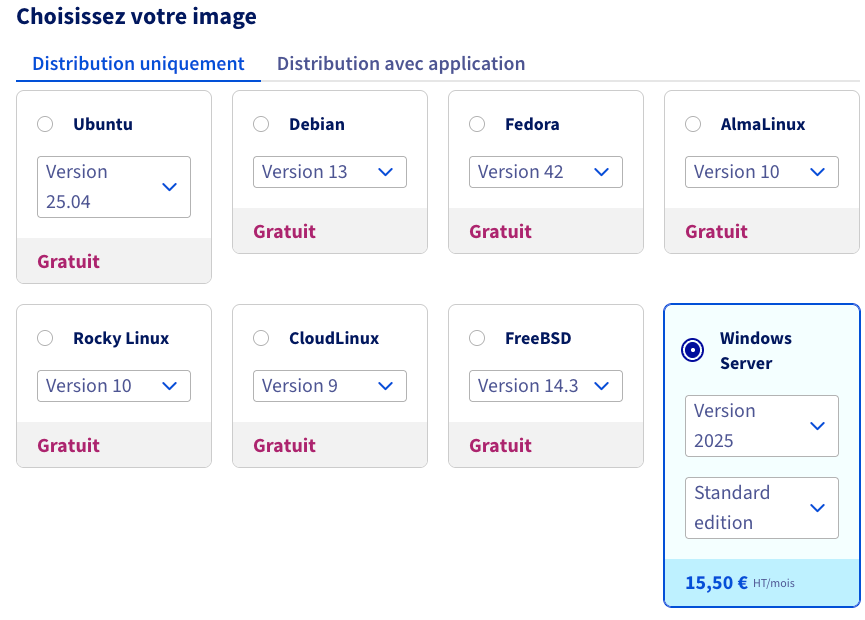This screenshot has height=620, width=865.
Task: Open the Fedora Version 42 dropdown
Action: [x=546, y=172]
